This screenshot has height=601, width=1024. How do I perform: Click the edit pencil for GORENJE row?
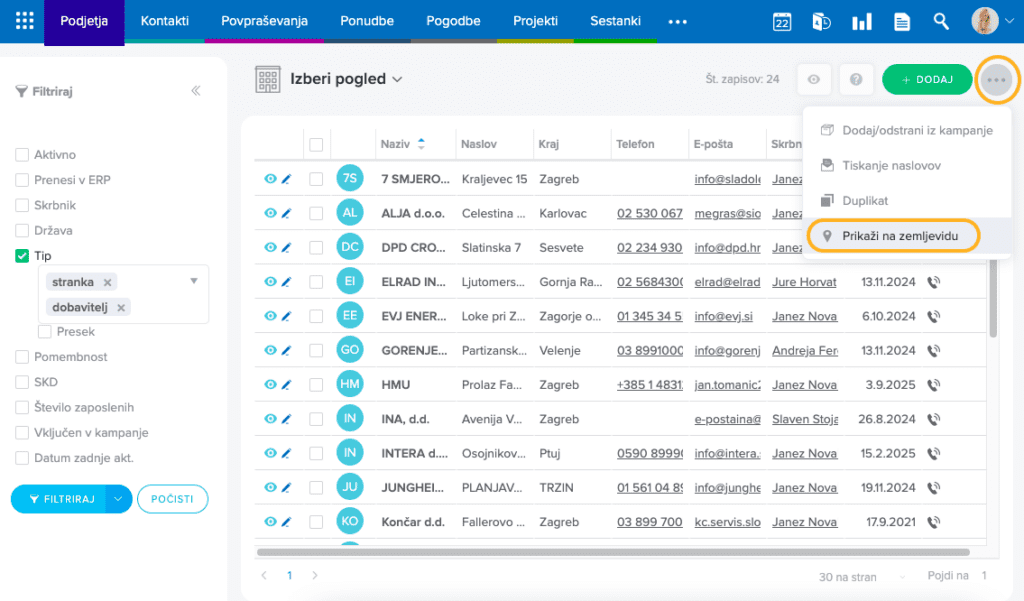(285, 351)
